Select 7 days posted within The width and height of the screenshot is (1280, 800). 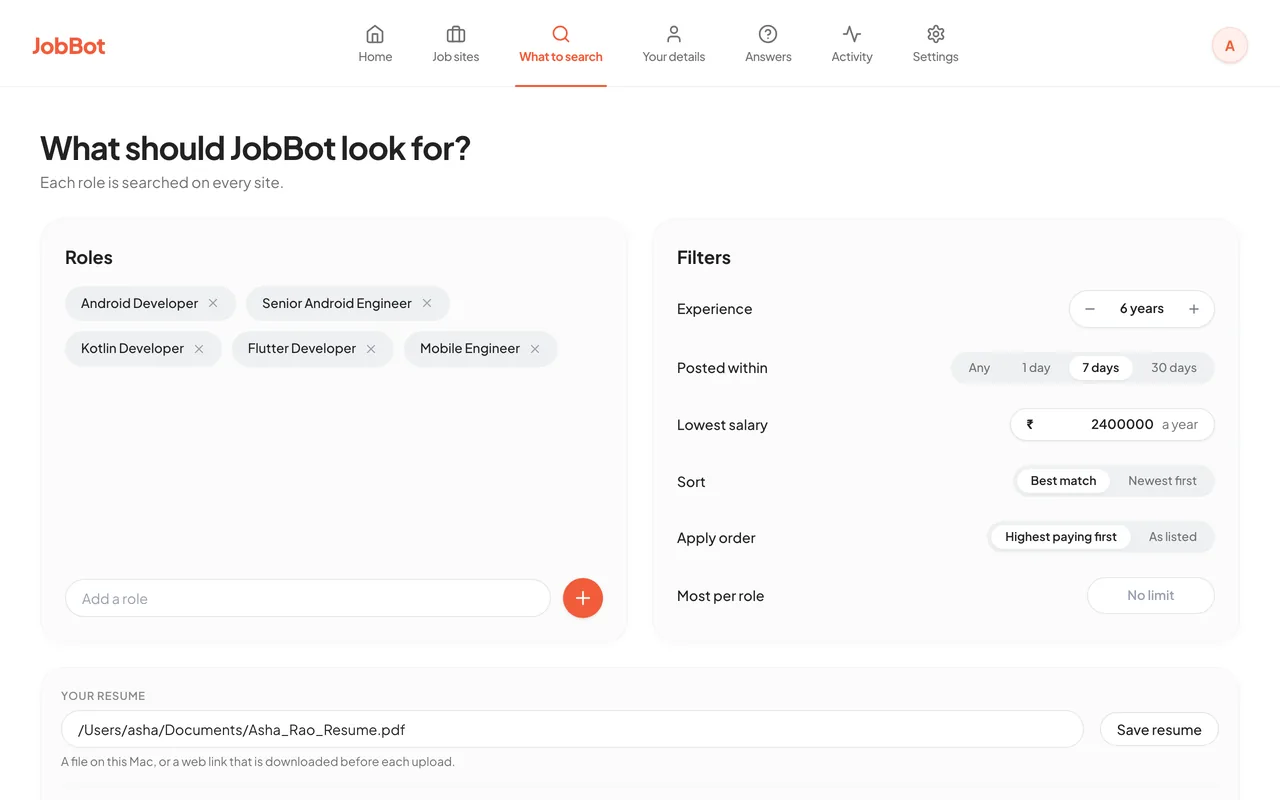pos(1100,367)
